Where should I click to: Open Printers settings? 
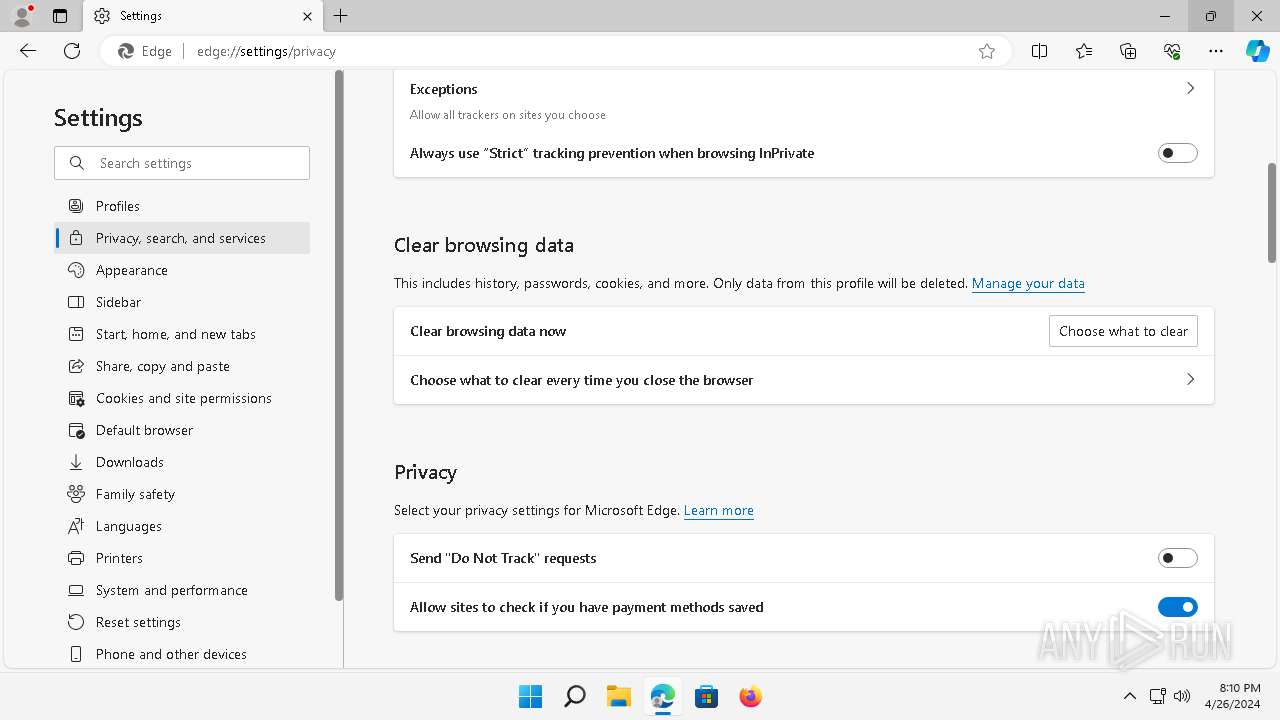(182, 558)
